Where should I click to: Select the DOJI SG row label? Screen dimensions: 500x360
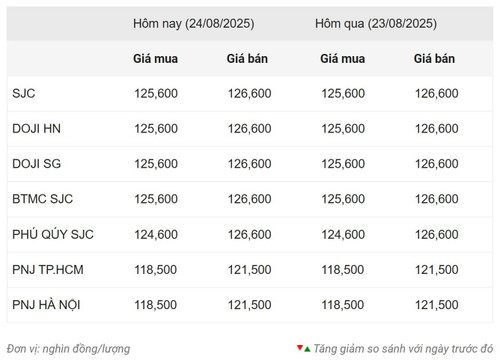pyautogui.click(x=37, y=164)
